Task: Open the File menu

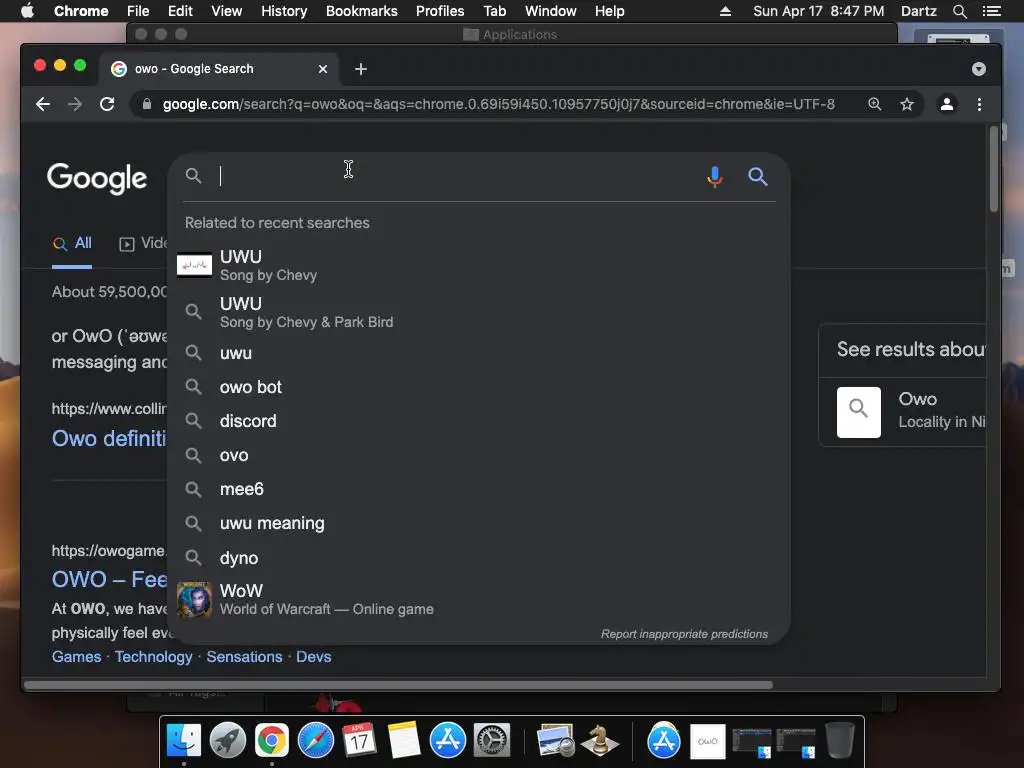Action: click(138, 11)
